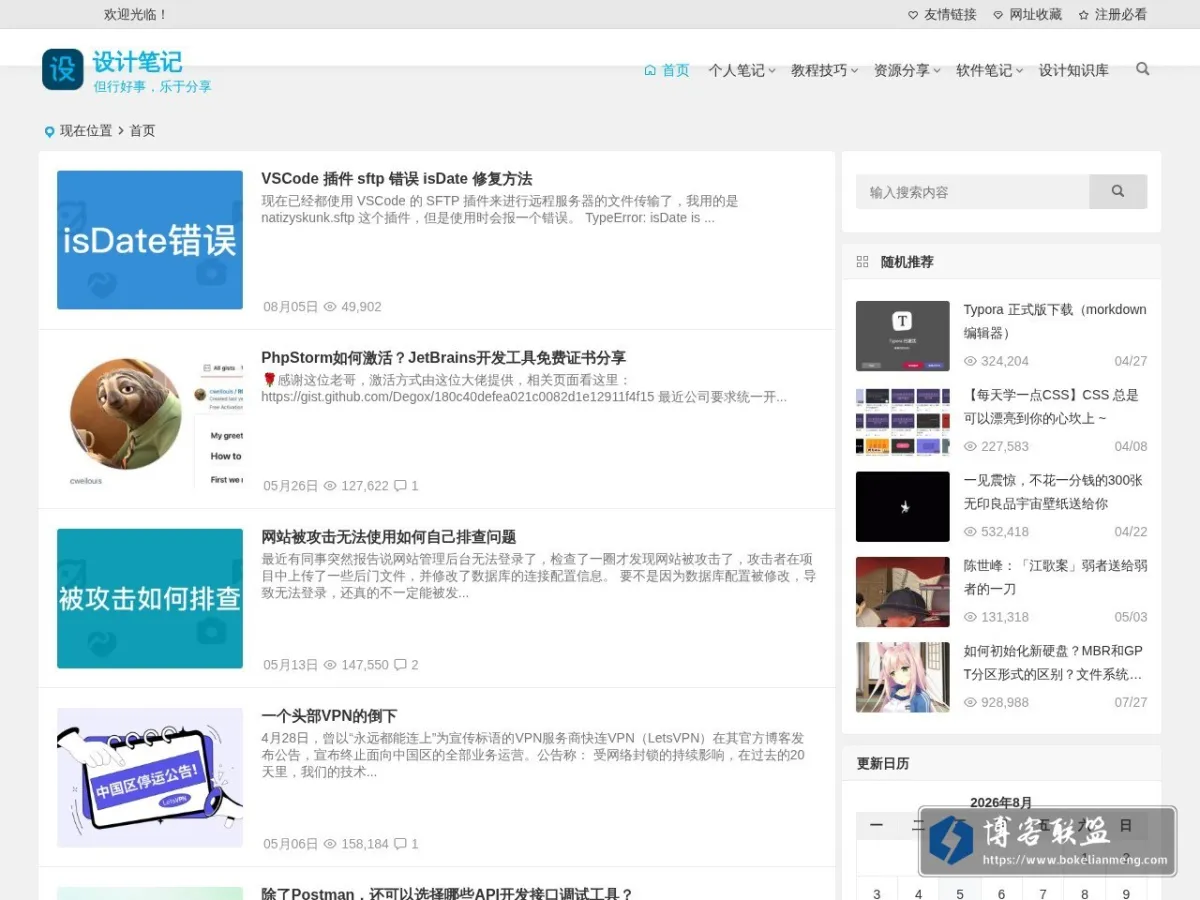Image resolution: width=1200 pixels, height=900 pixels.
Task: Click the heart icon beside 友情链接
Action: point(913,15)
